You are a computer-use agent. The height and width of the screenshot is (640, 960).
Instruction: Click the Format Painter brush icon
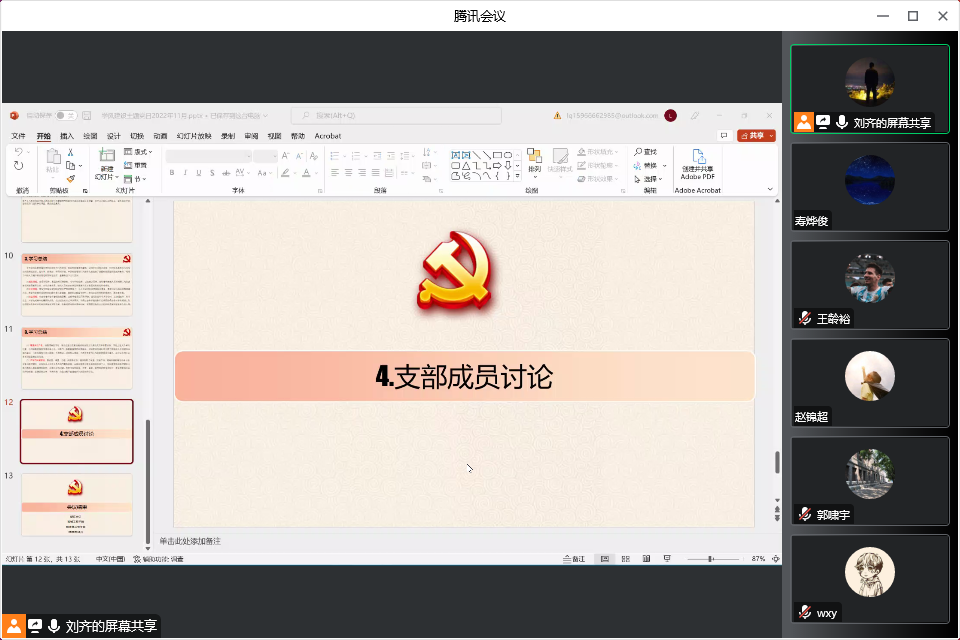click(x=71, y=178)
